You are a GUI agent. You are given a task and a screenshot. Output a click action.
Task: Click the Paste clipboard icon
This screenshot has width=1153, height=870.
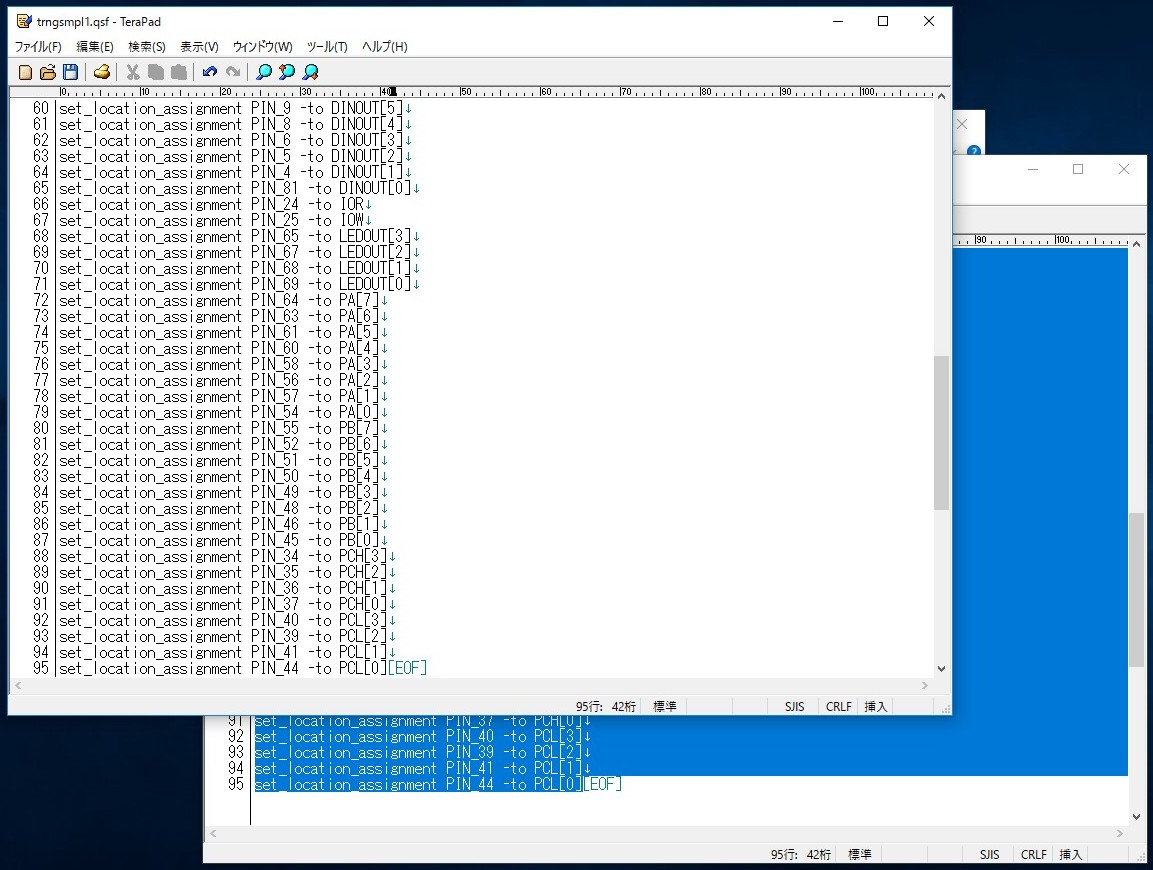click(179, 72)
